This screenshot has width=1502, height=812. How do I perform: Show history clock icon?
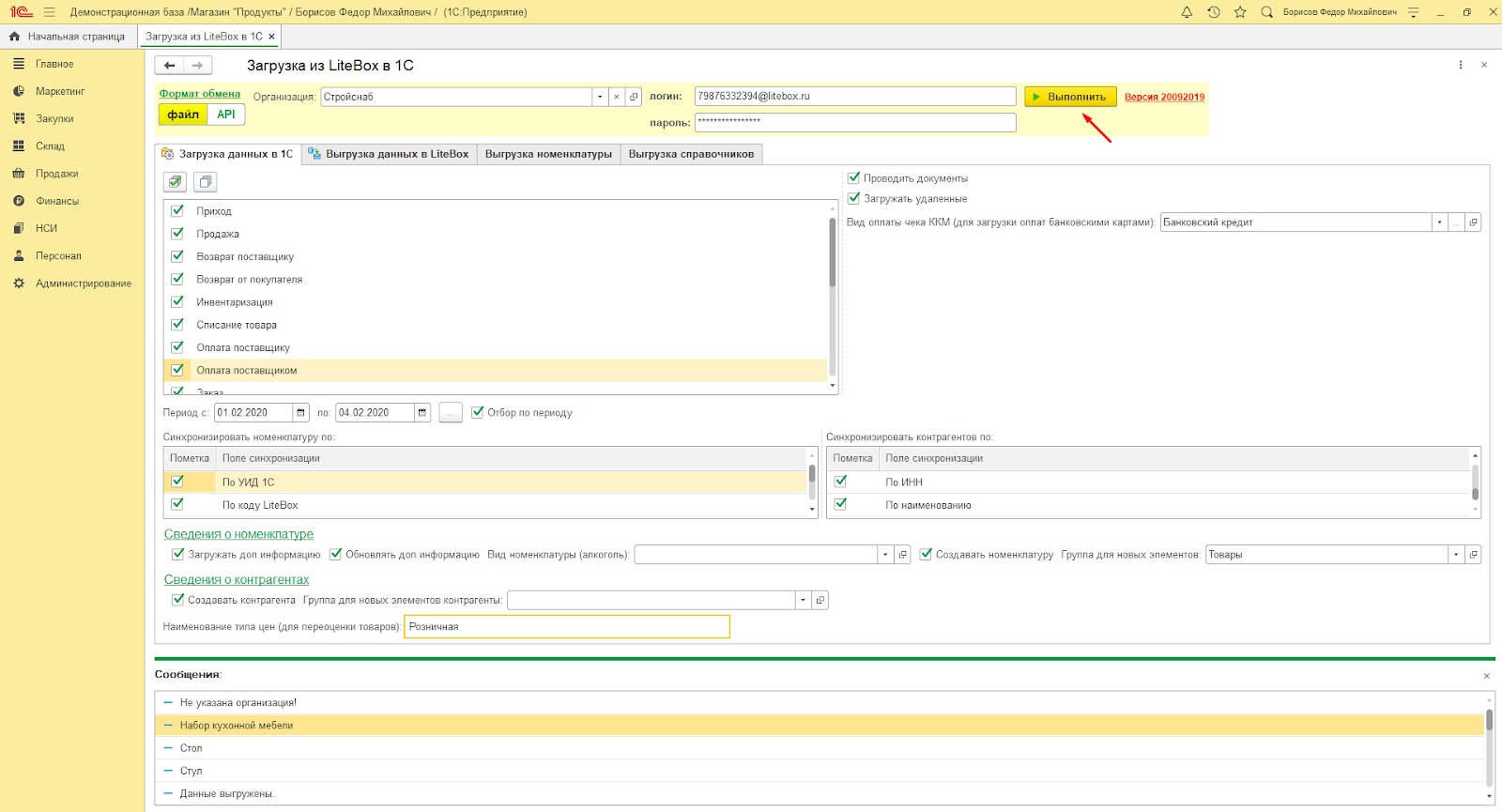tap(1213, 12)
